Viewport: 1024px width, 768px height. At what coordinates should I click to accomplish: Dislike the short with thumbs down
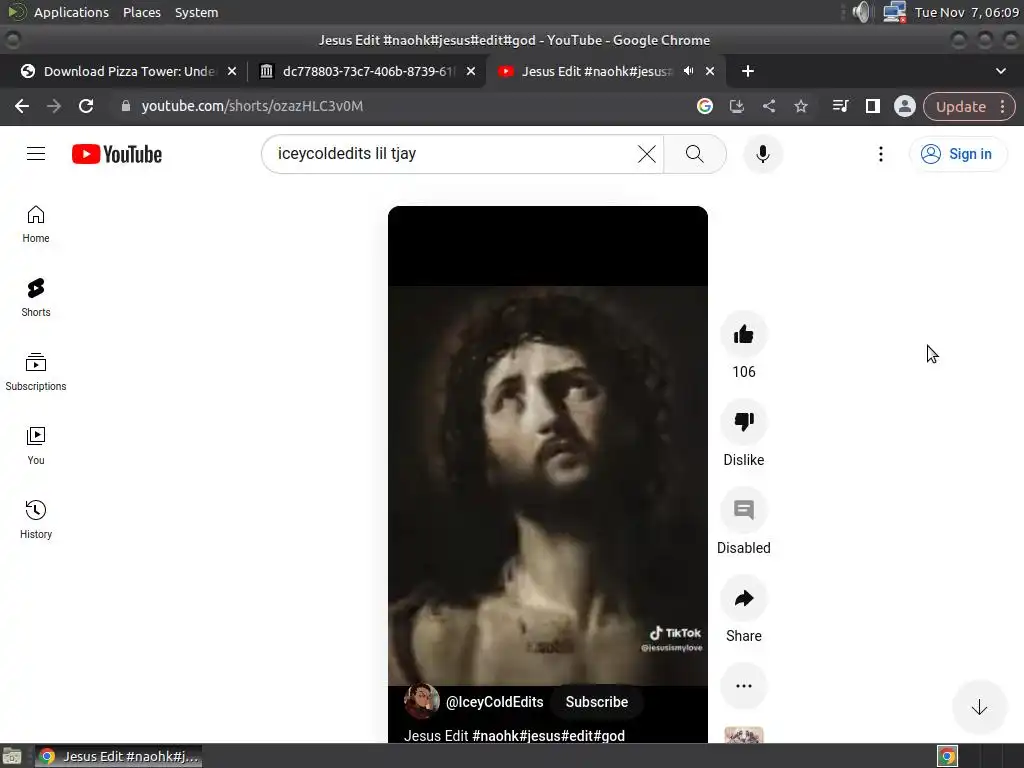[x=744, y=422]
